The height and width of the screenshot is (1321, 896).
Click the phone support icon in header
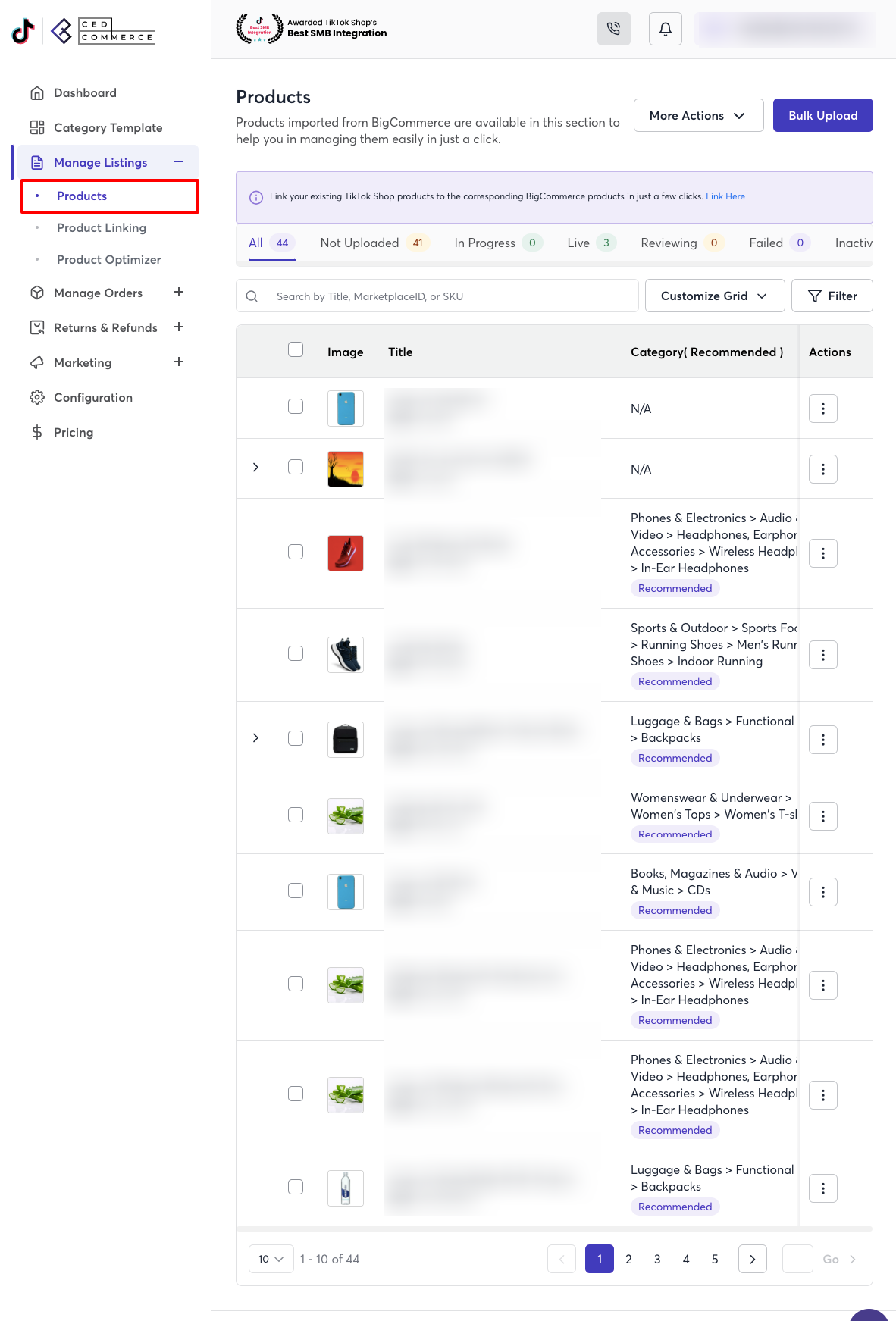[x=613, y=29]
